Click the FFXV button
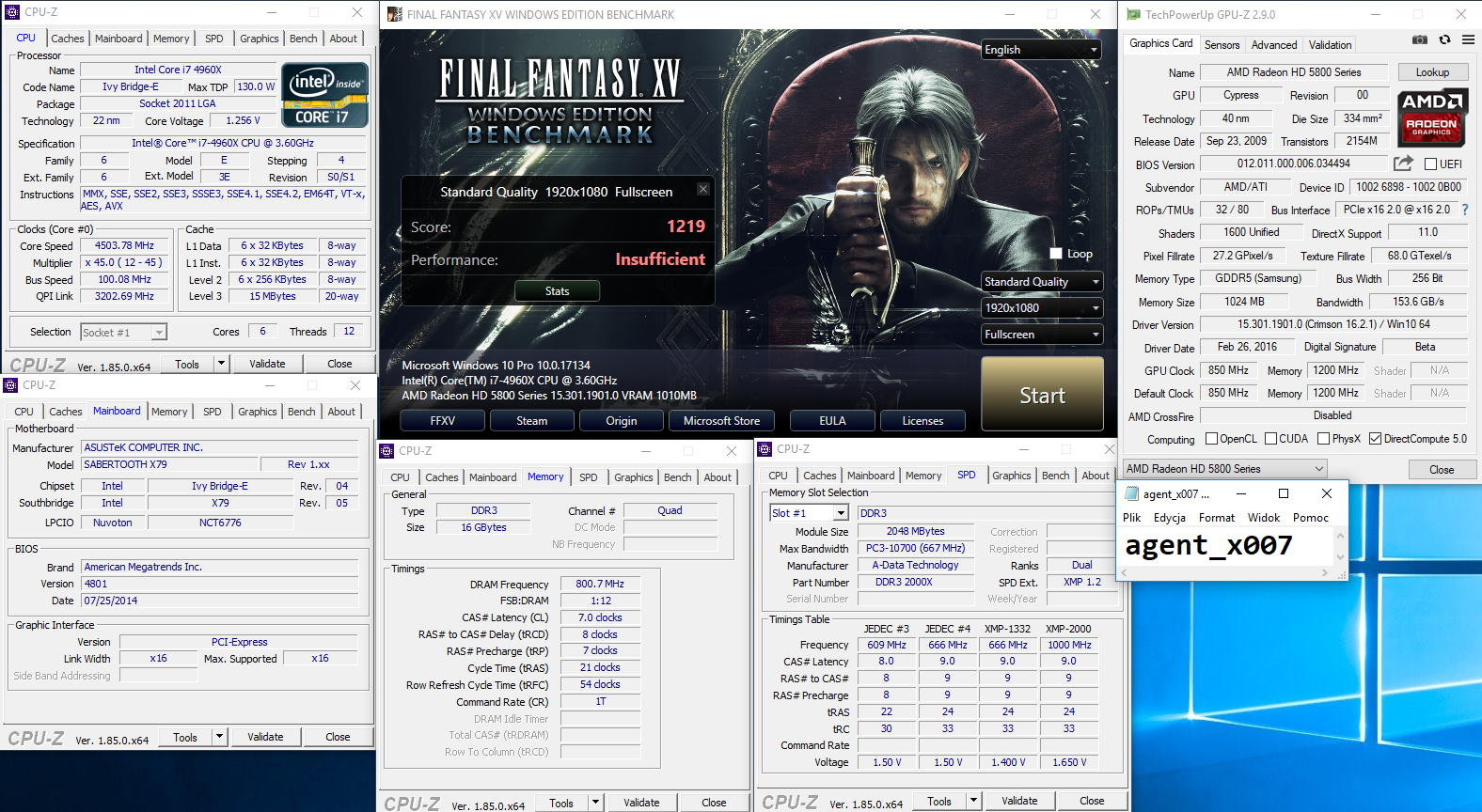Screen dimensions: 1482x812 click(442, 421)
